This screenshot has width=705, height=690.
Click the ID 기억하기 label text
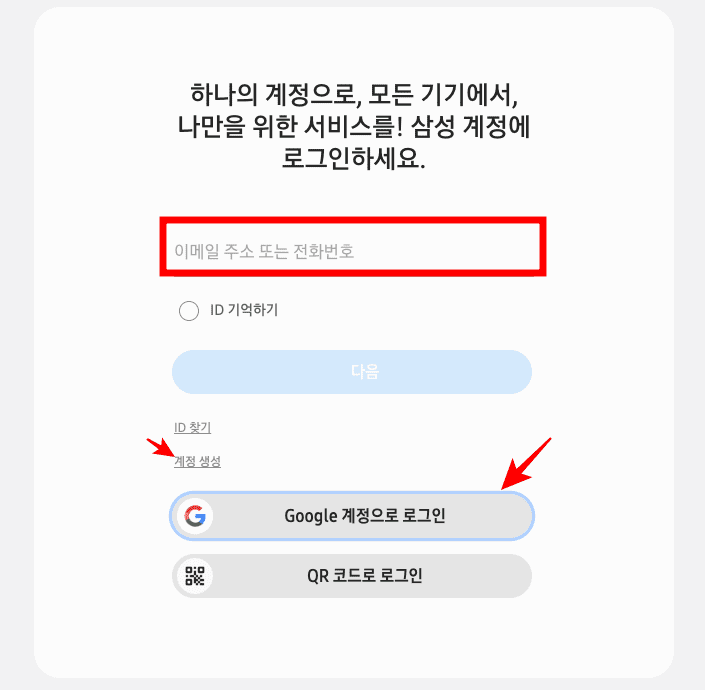(244, 310)
